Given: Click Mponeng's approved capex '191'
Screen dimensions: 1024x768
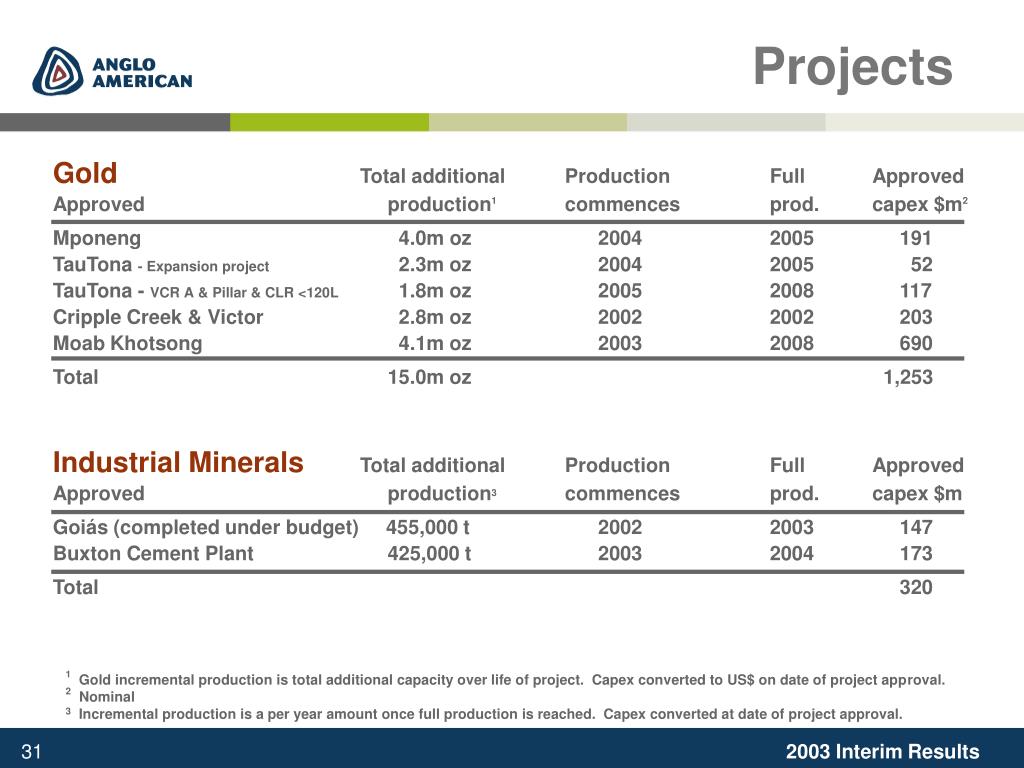Looking at the screenshot, I should click(x=916, y=238).
